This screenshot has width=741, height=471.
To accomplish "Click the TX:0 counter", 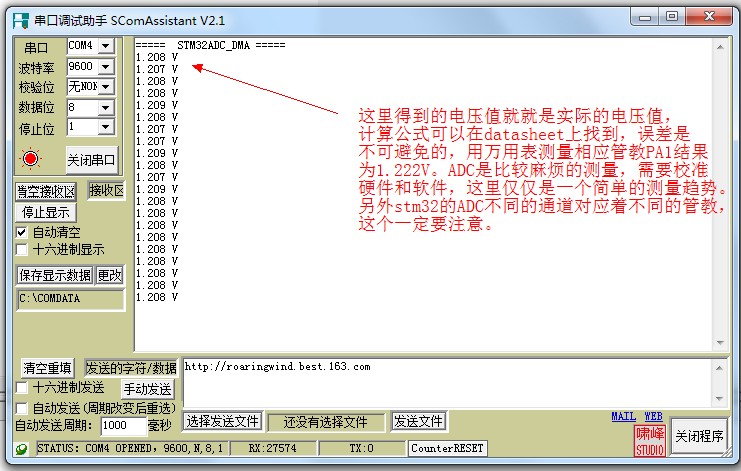I will coord(362,448).
